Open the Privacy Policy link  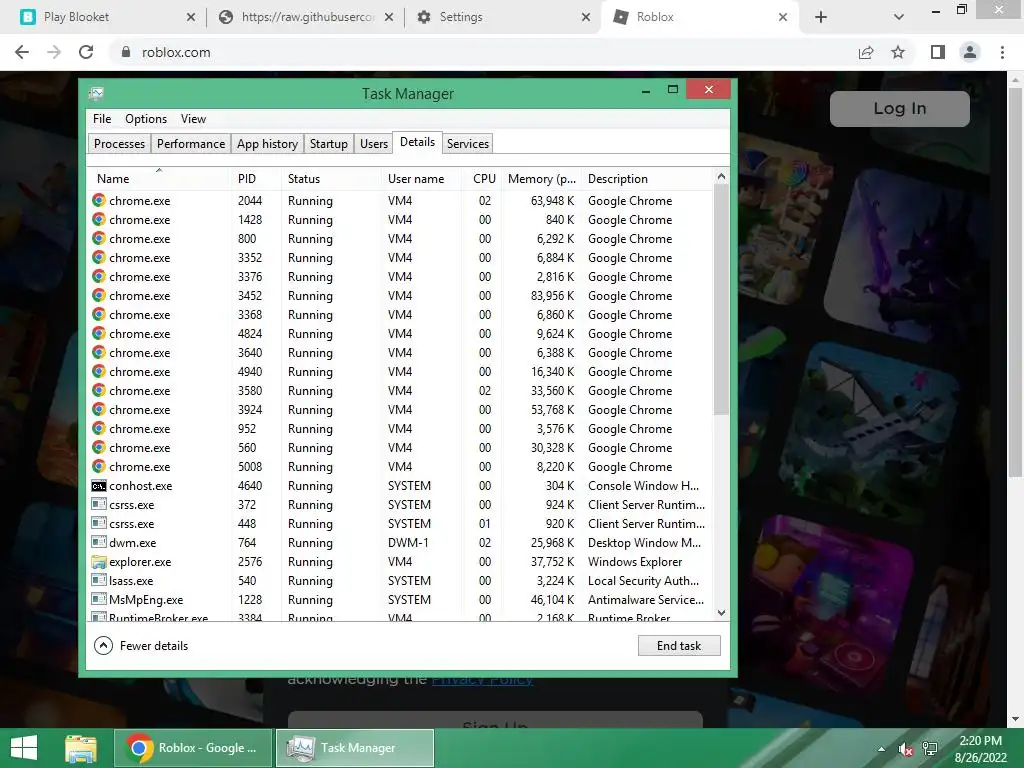pos(482,680)
